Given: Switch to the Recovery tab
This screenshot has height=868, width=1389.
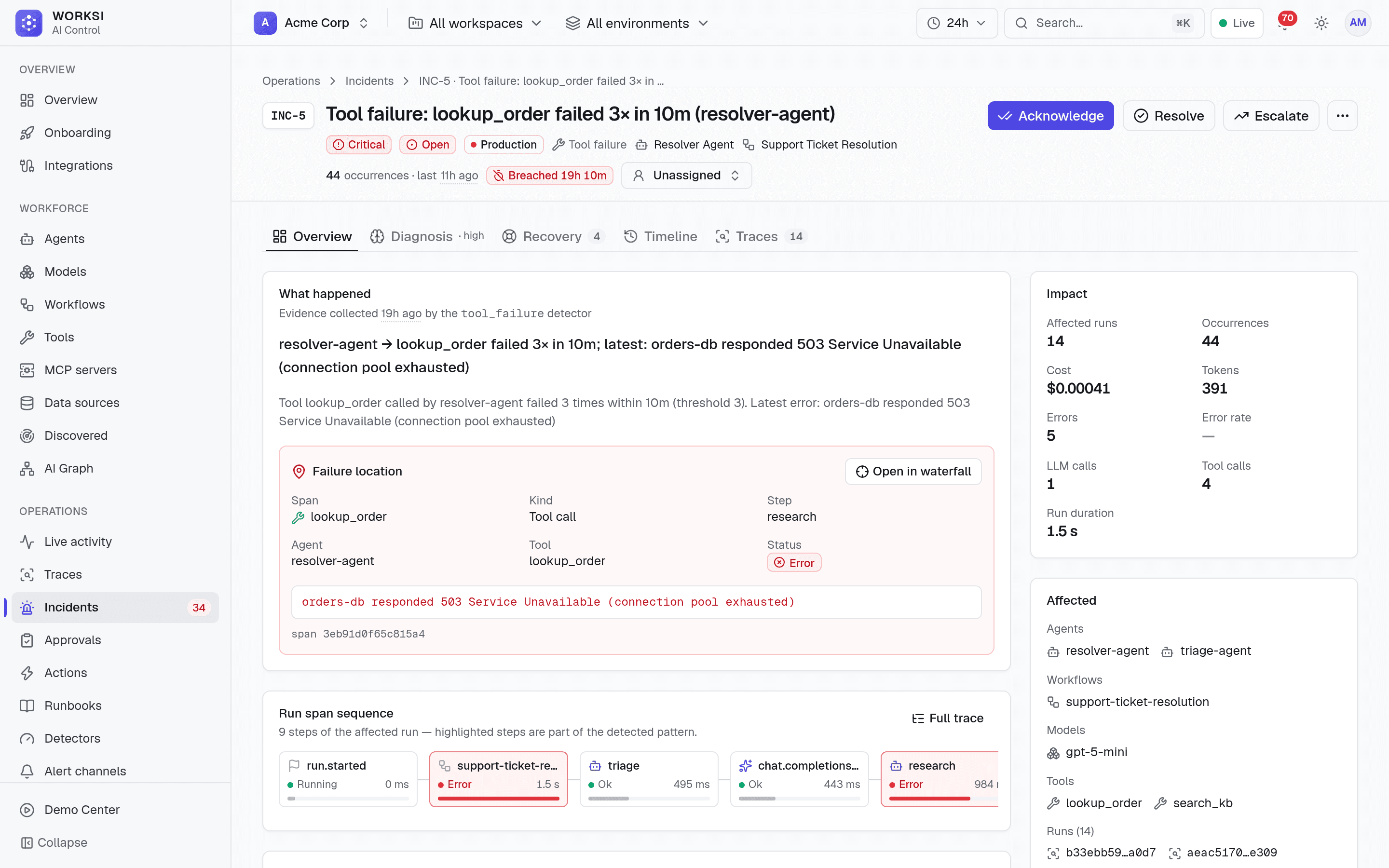Looking at the screenshot, I should [553, 236].
